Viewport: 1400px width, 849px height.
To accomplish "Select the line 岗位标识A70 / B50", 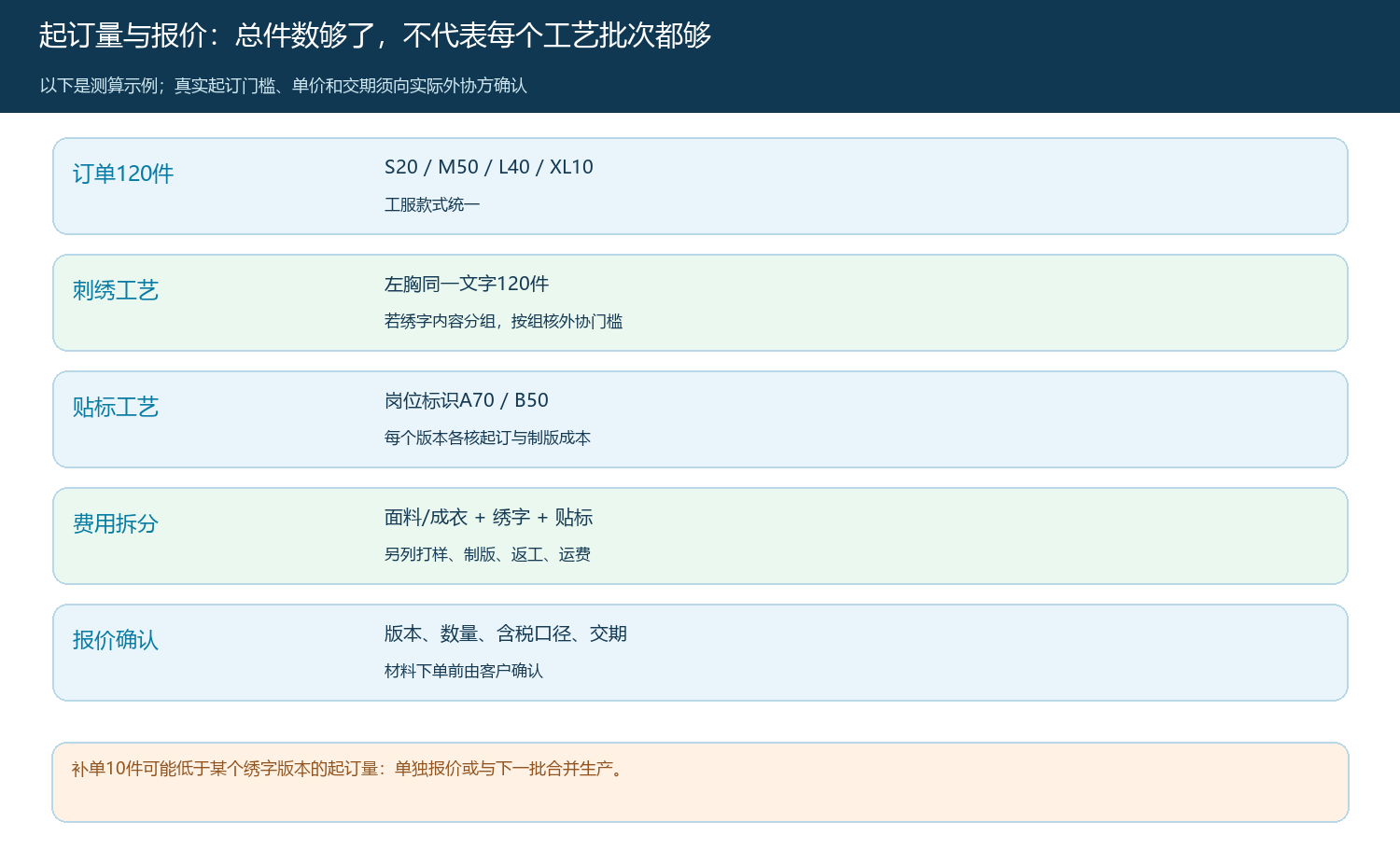I will (467, 400).
